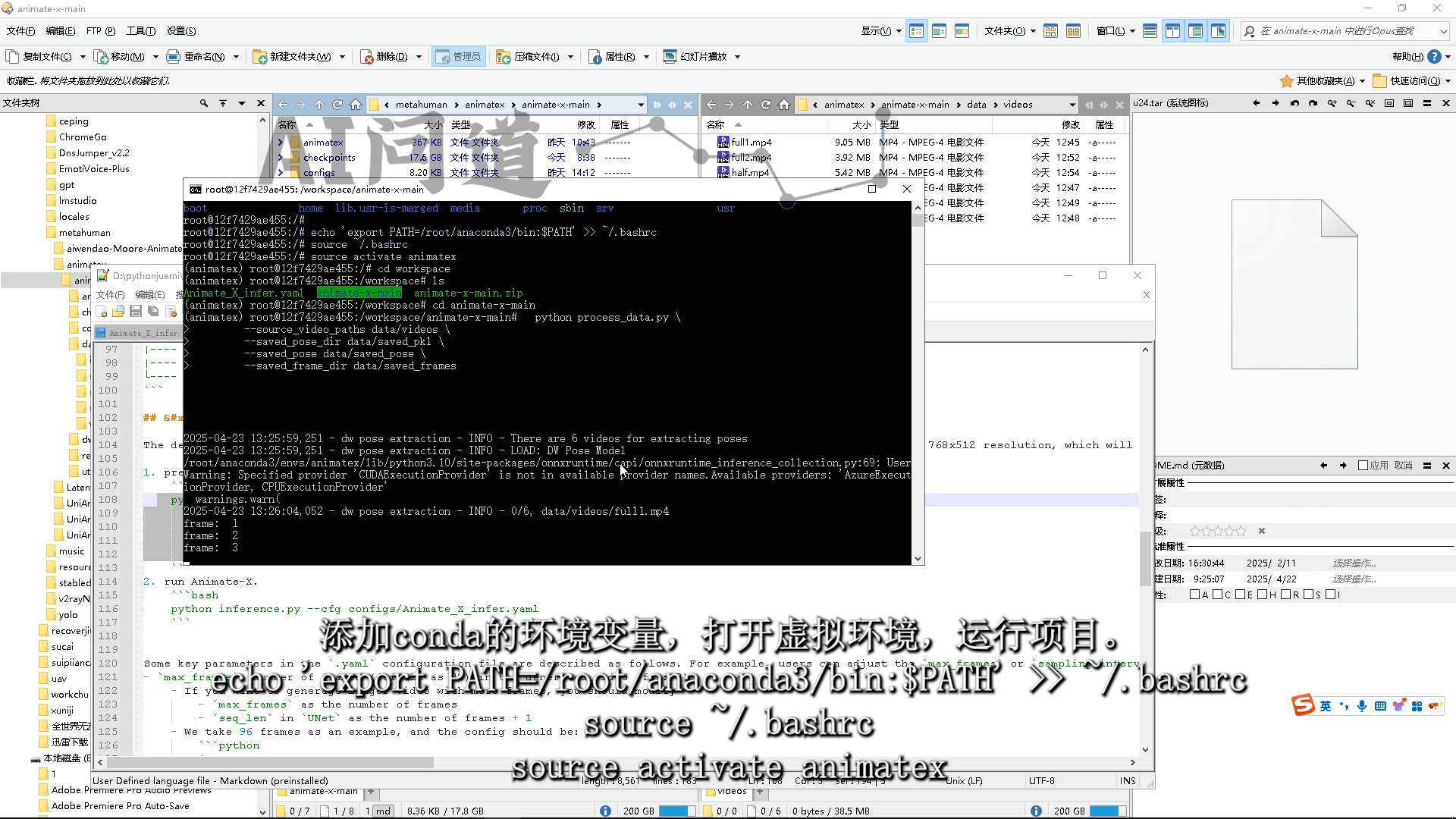Go to home in left lister pane
1456x819 pixels.
point(356,105)
